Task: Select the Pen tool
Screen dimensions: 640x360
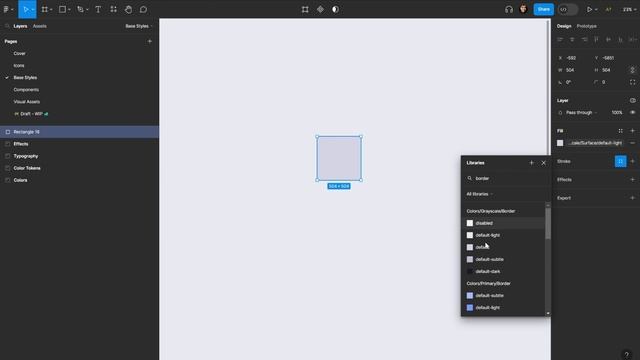Action: [80, 9]
